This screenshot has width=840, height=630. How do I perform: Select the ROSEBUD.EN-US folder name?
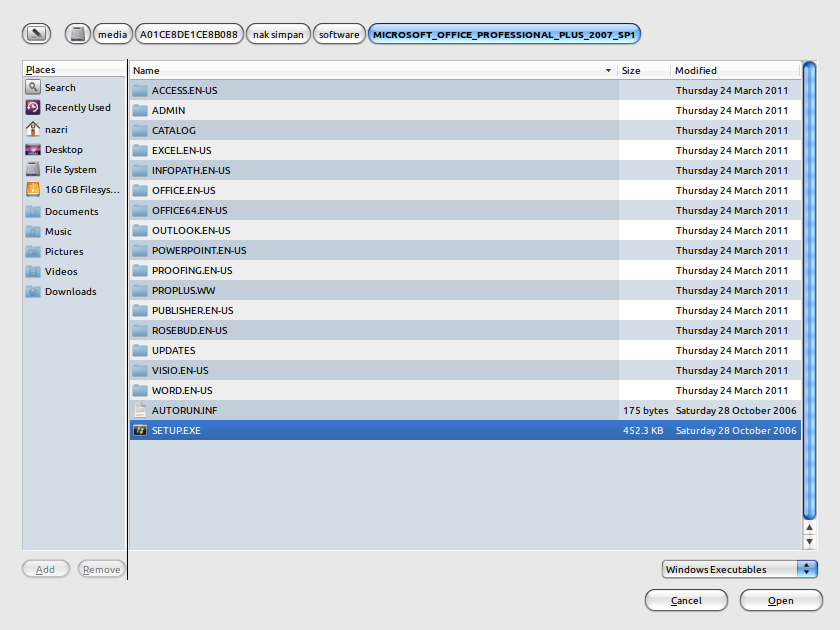189,331
